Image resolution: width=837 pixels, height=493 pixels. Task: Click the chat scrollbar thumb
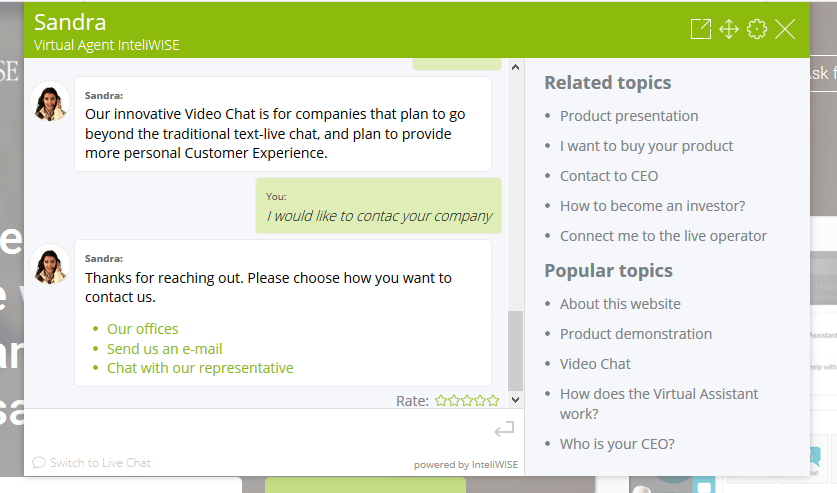click(x=515, y=351)
